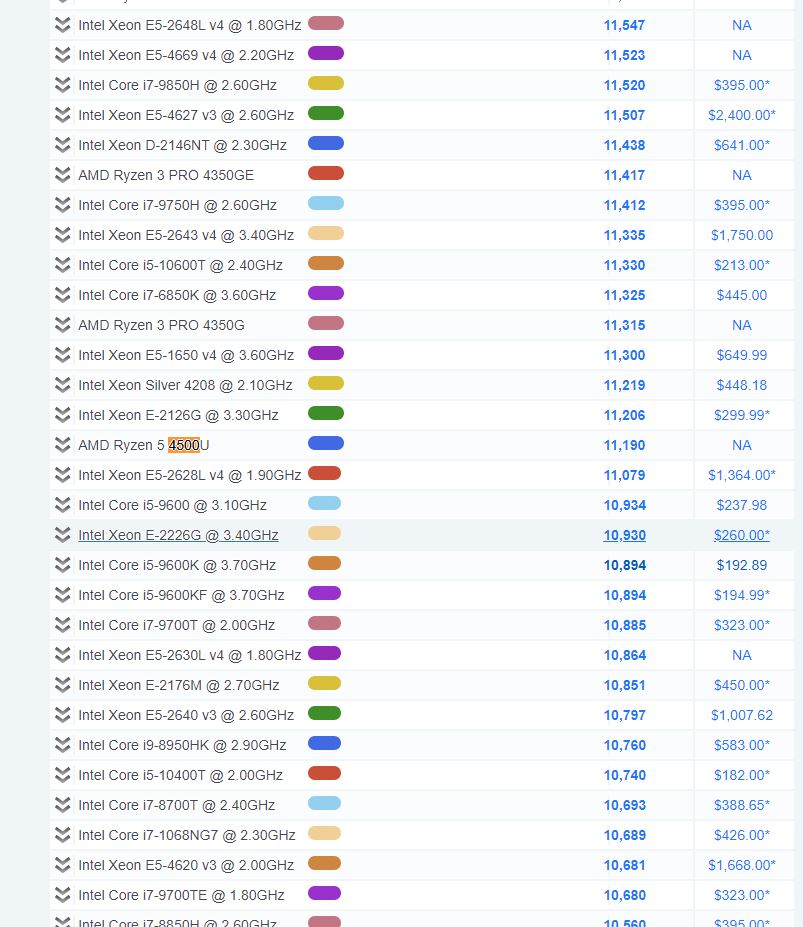Click yellow swatch beside Core i7-9850H
Viewport: 803px width, 927px height.
click(x=326, y=83)
